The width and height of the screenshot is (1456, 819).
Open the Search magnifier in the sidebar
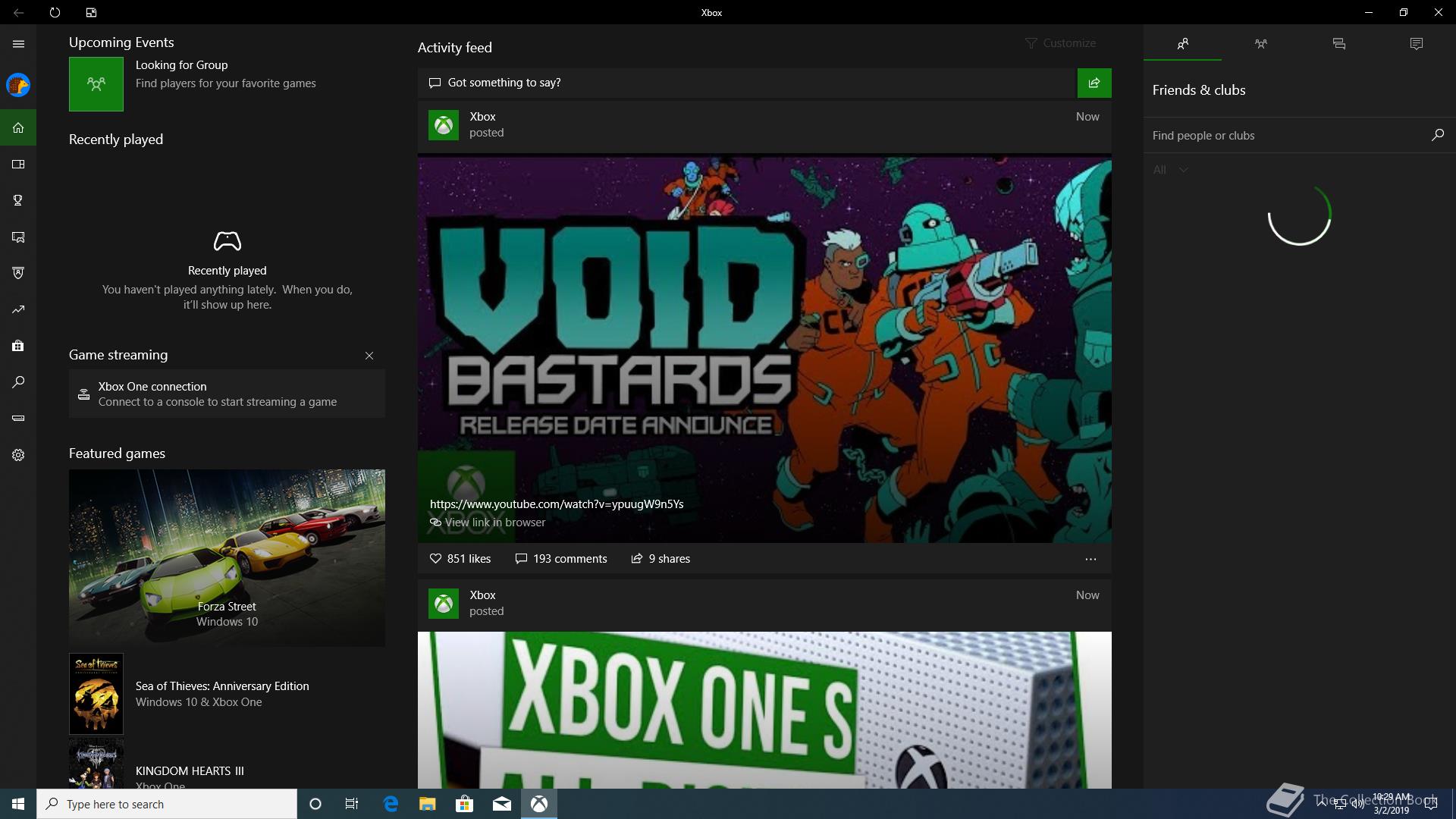[18, 382]
